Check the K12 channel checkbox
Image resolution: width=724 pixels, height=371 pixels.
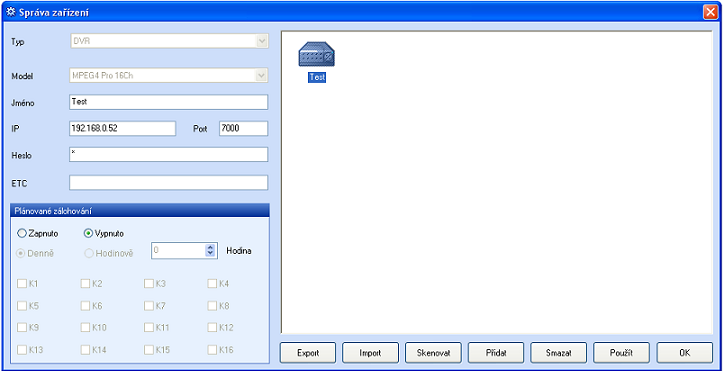[212, 327]
